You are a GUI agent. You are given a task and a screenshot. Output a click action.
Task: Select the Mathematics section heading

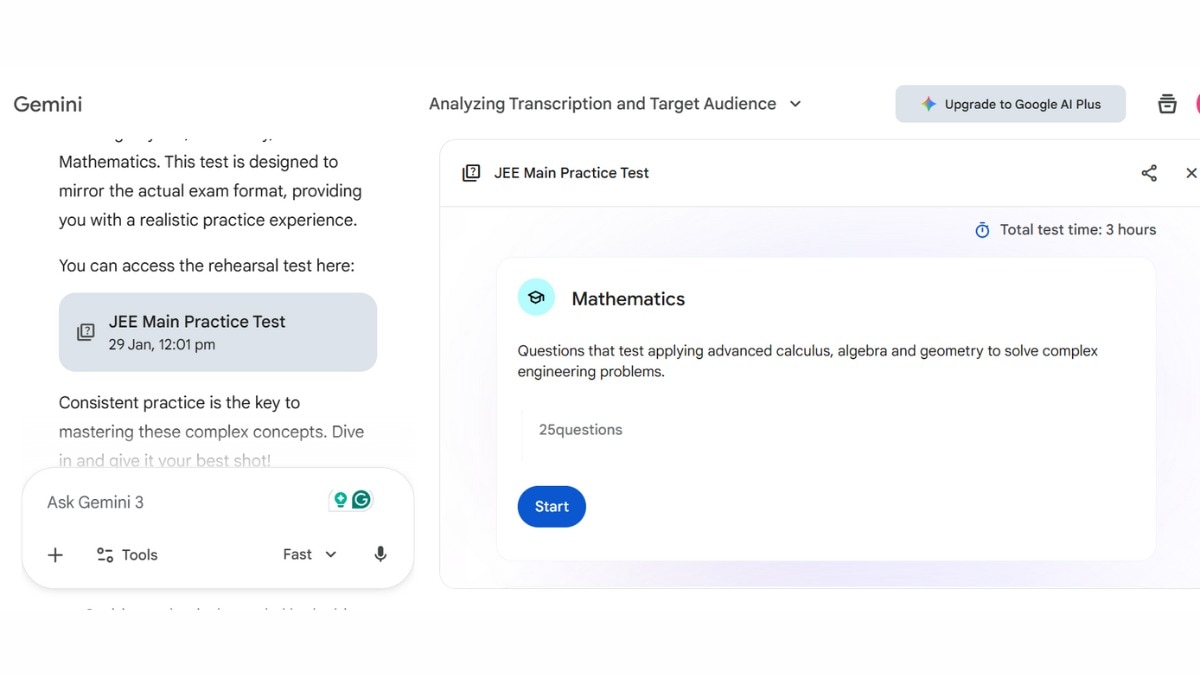pos(628,298)
